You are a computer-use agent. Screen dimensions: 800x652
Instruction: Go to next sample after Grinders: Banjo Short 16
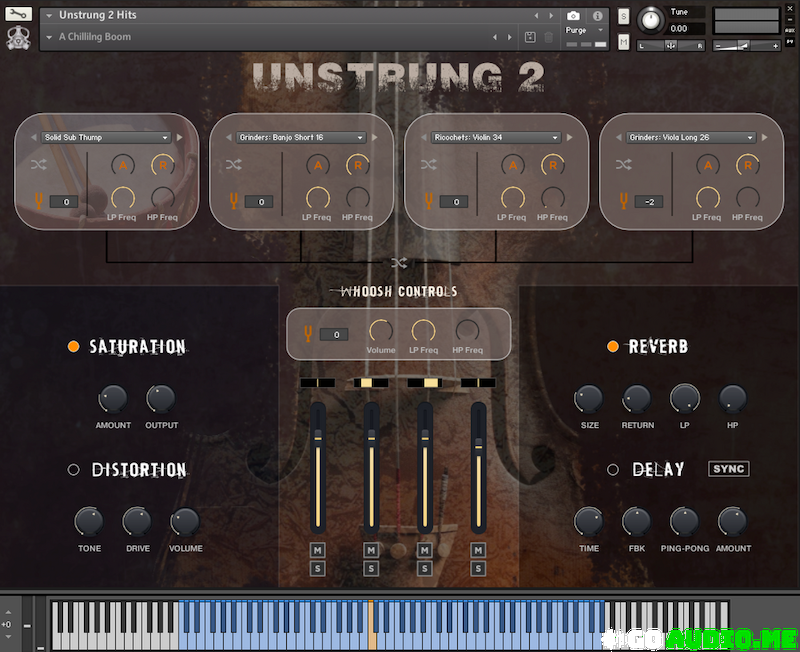tap(374, 137)
